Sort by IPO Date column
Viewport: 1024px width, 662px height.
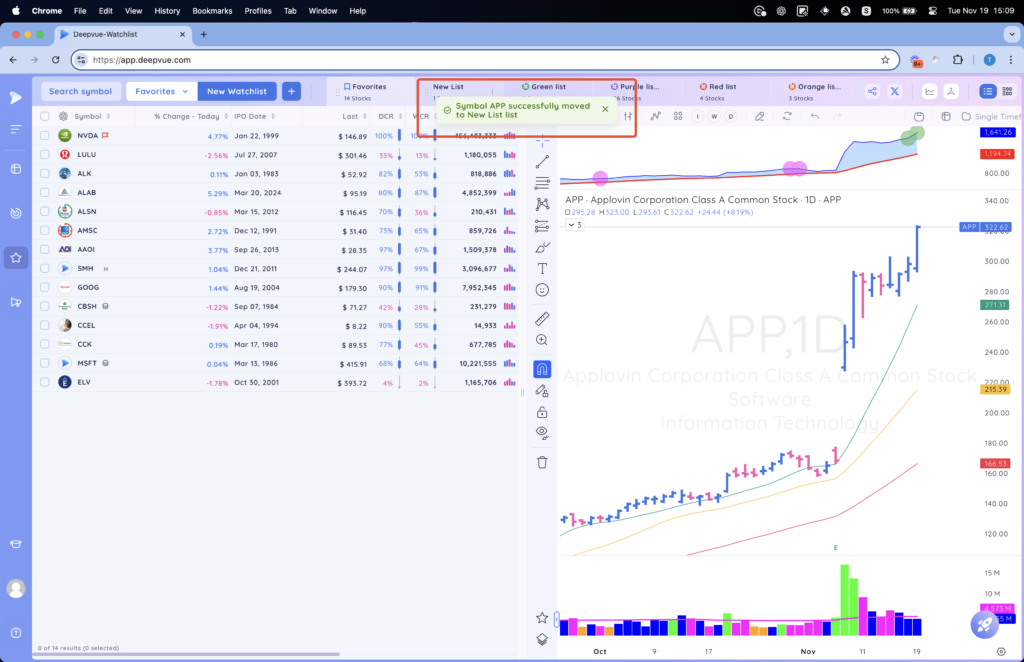pos(255,116)
